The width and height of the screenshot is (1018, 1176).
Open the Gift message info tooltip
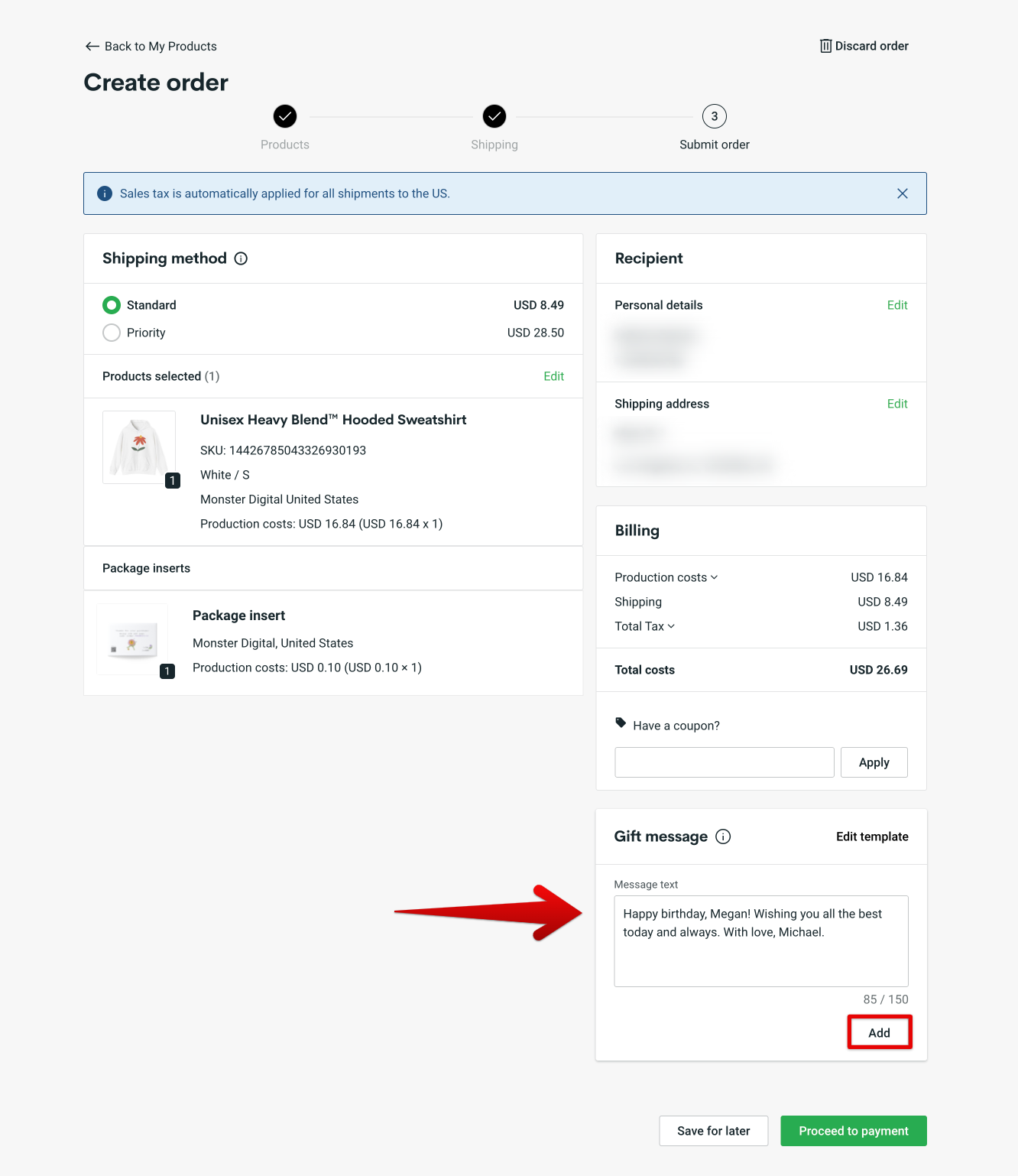pos(723,837)
